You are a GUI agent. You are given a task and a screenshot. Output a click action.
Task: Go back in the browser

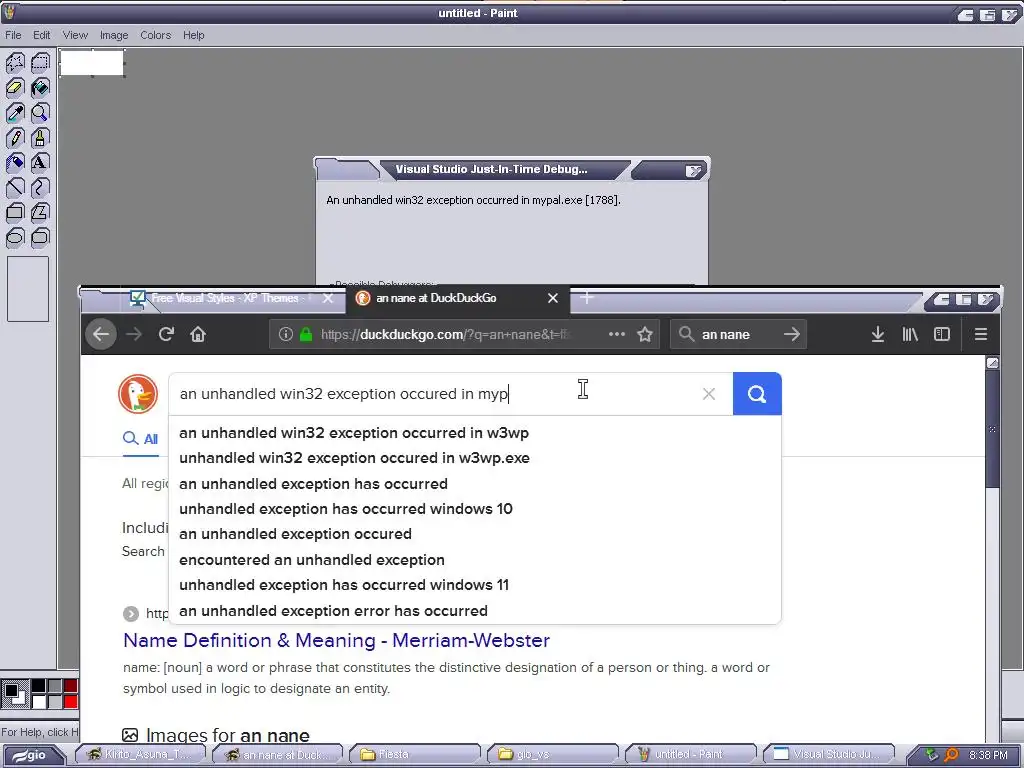(101, 334)
